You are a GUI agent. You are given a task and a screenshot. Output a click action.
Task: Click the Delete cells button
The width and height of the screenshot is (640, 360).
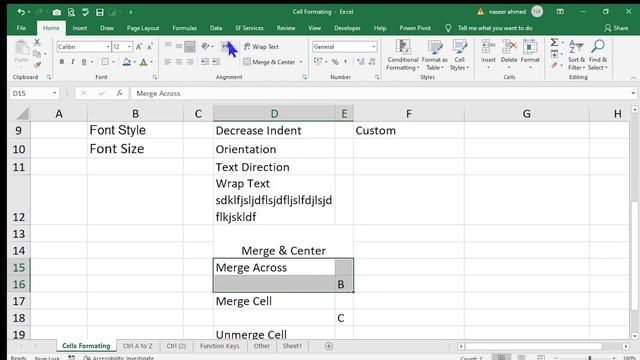(509, 55)
